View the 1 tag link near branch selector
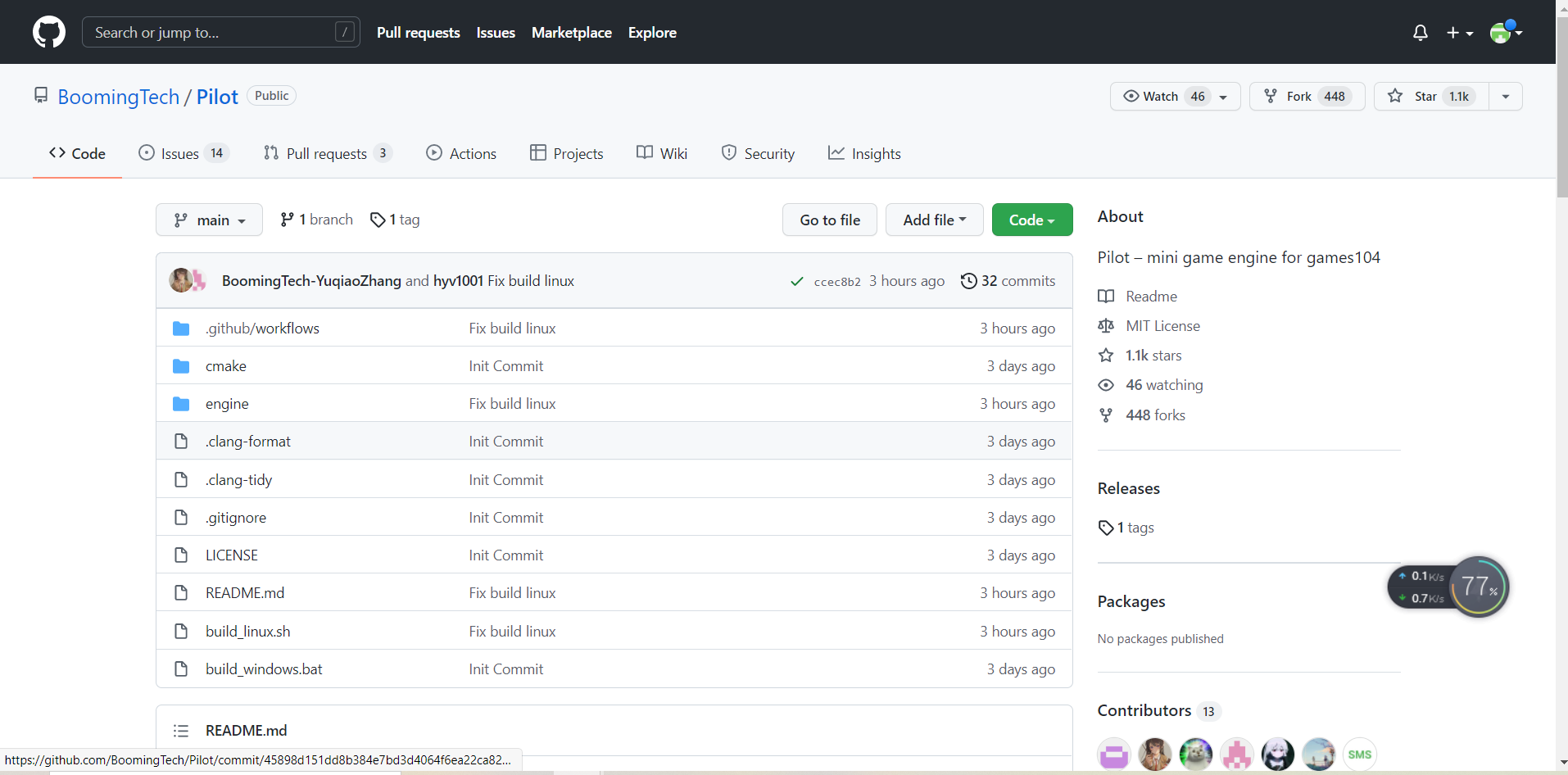 tap(395, 220)
